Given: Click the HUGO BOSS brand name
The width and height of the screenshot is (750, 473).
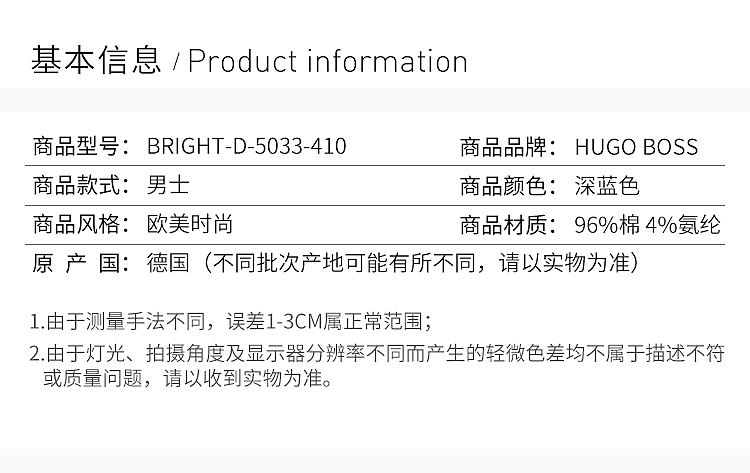Looking at the screenshot, I should (636, 147).
